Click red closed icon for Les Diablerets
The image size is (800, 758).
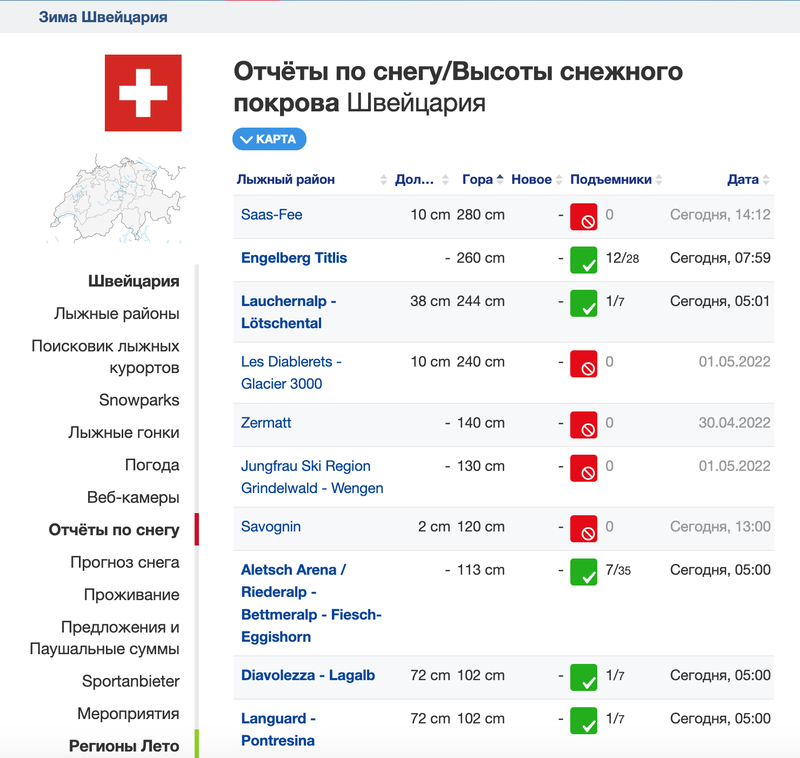pyautogui.click(x=584, y=364)
